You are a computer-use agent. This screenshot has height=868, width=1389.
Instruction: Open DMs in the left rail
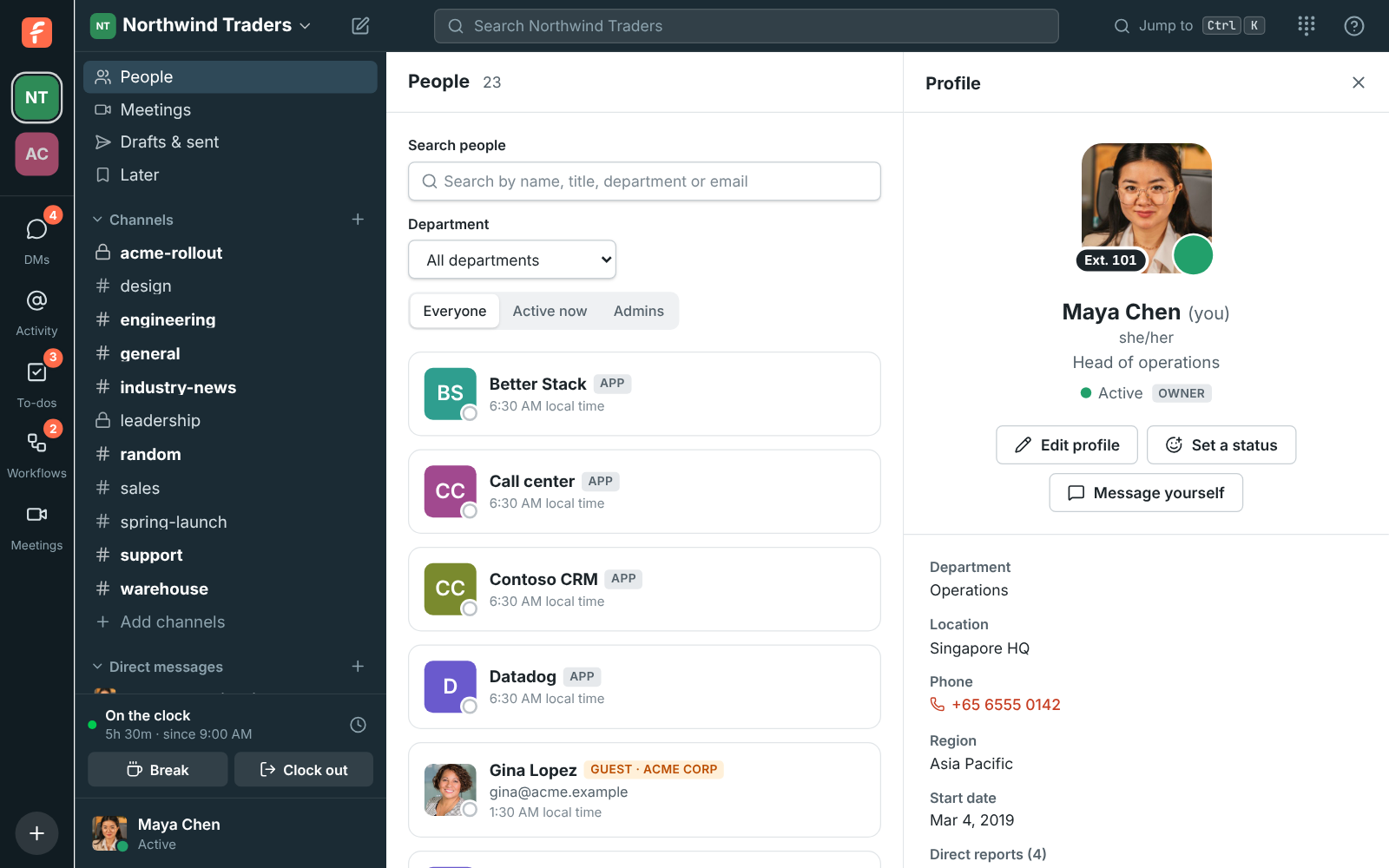point(36,239)
